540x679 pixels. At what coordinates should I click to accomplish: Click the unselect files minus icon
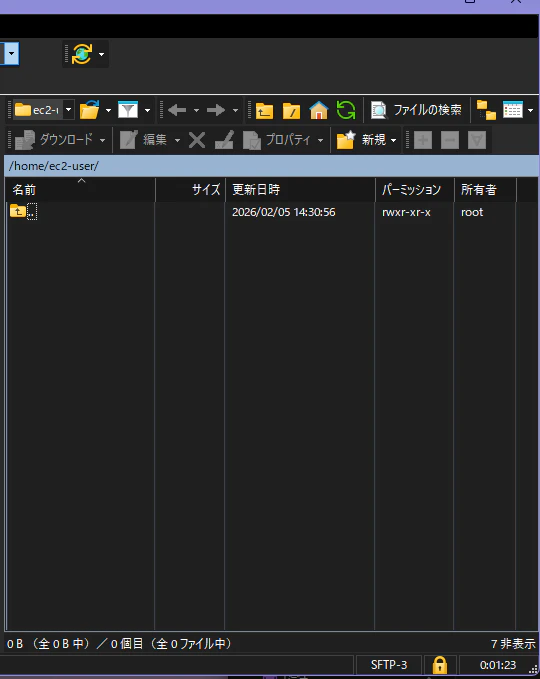[x=450, y=140]
